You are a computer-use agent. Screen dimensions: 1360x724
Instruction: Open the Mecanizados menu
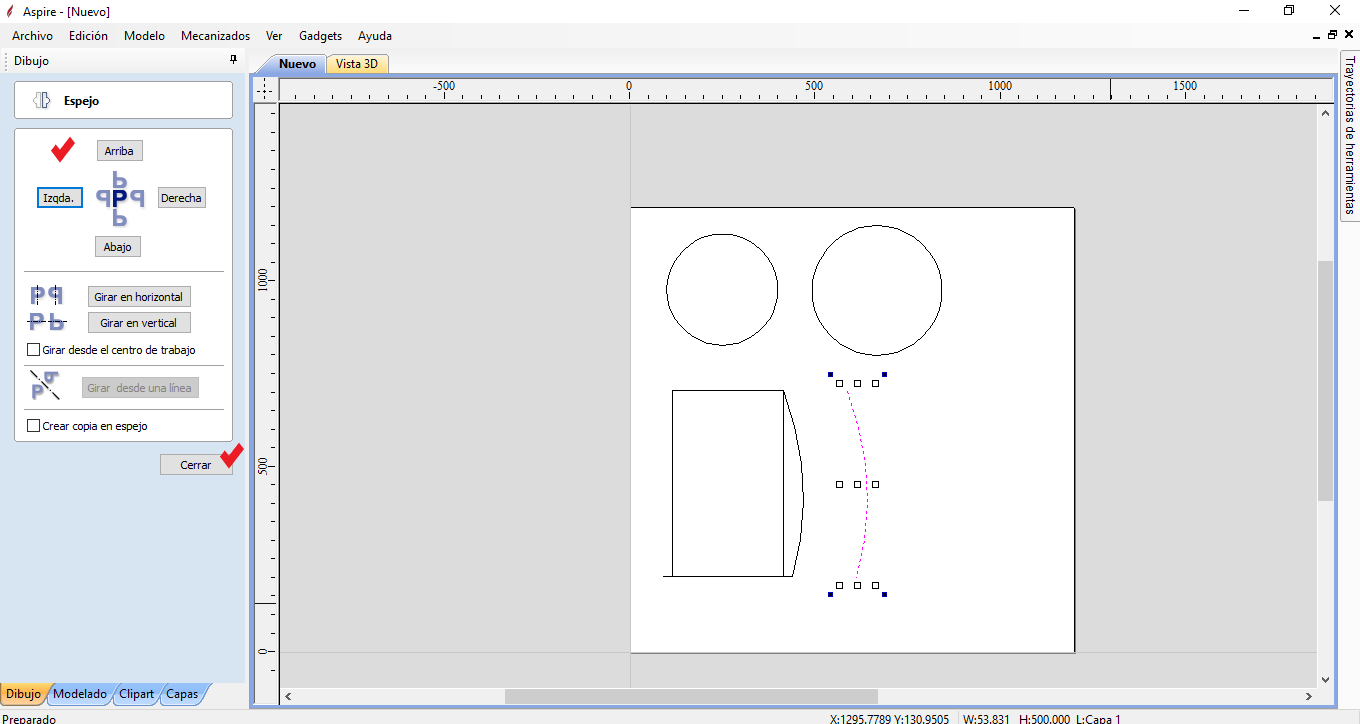click(215, 36)
